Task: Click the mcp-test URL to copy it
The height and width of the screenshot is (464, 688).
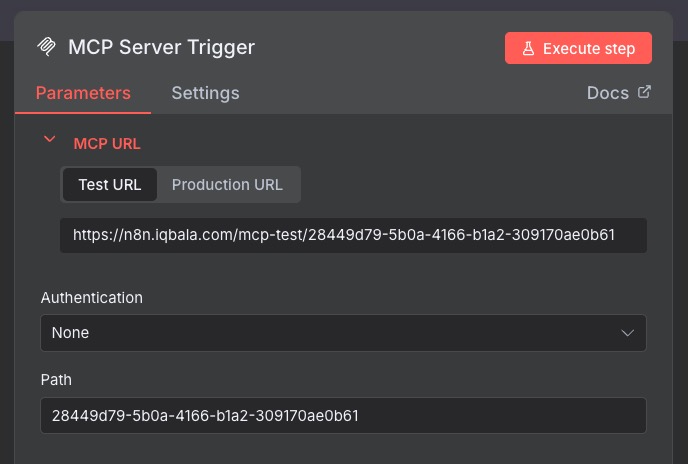Action: (x=343, y=236)
